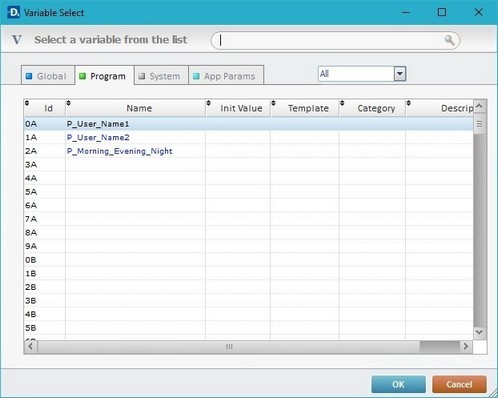Select variable P_Morning_Evening_Night

click(x=119, y=151)
